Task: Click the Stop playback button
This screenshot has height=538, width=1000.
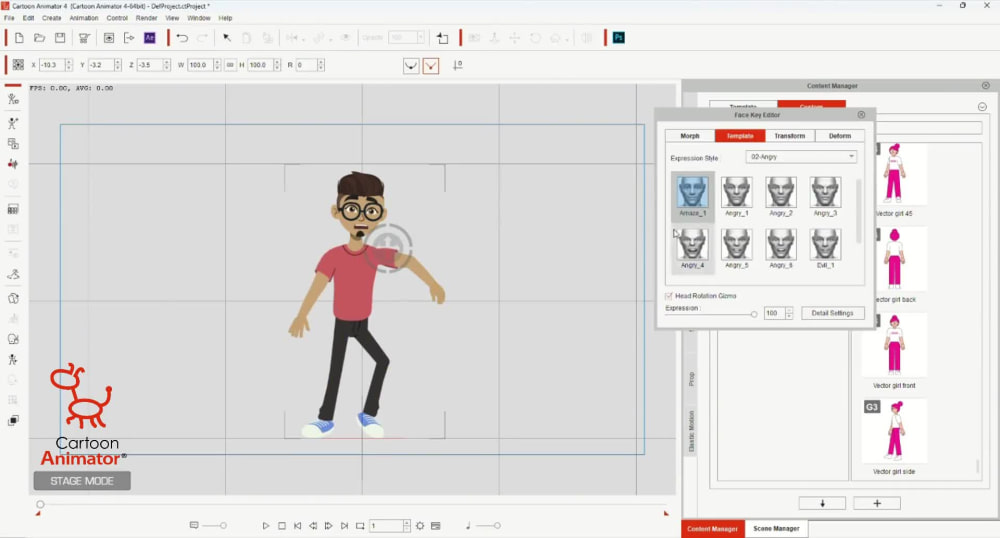Action: (282, 526)
